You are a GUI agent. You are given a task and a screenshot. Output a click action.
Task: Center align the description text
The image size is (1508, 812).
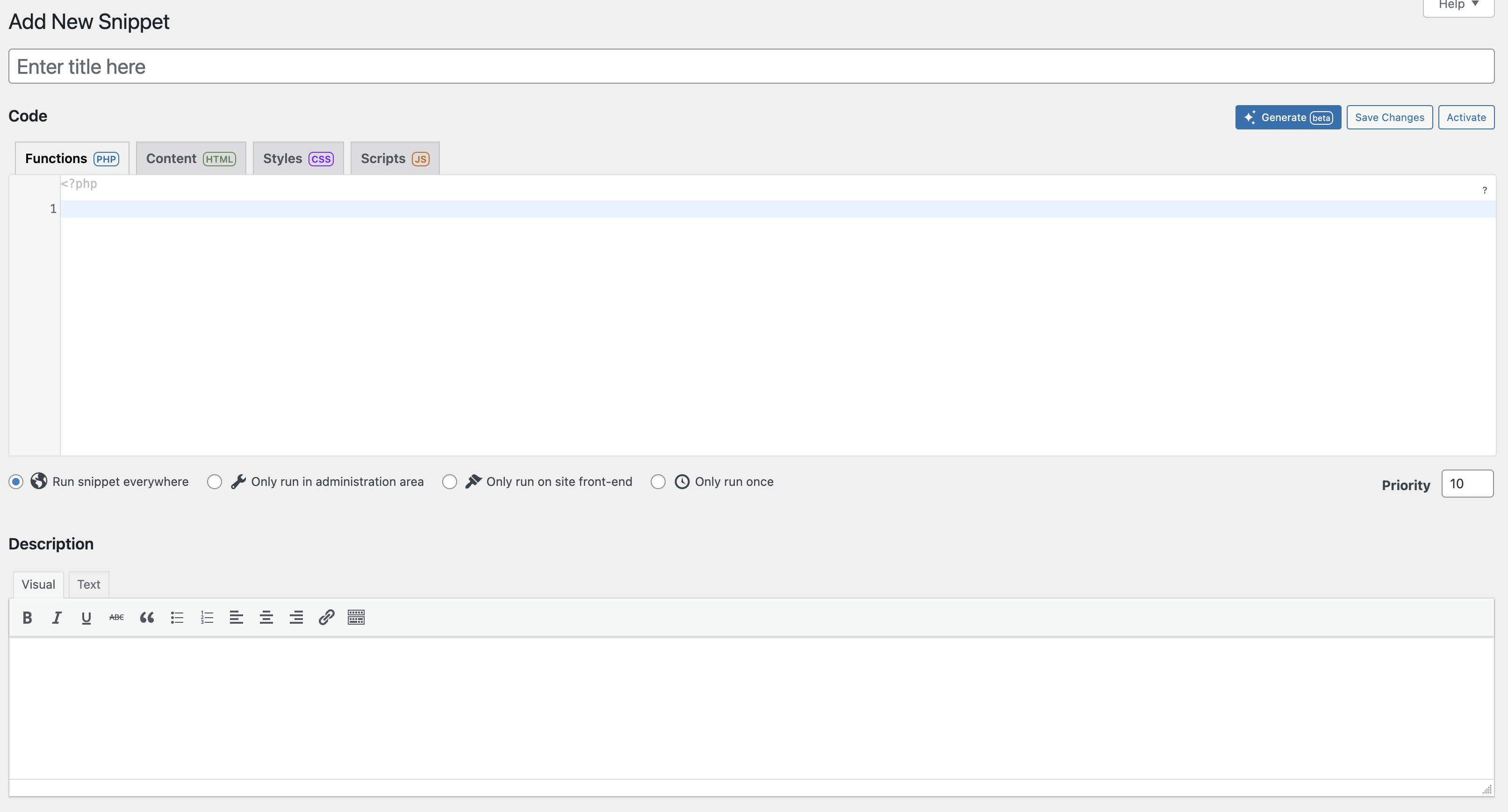[266, 617]
